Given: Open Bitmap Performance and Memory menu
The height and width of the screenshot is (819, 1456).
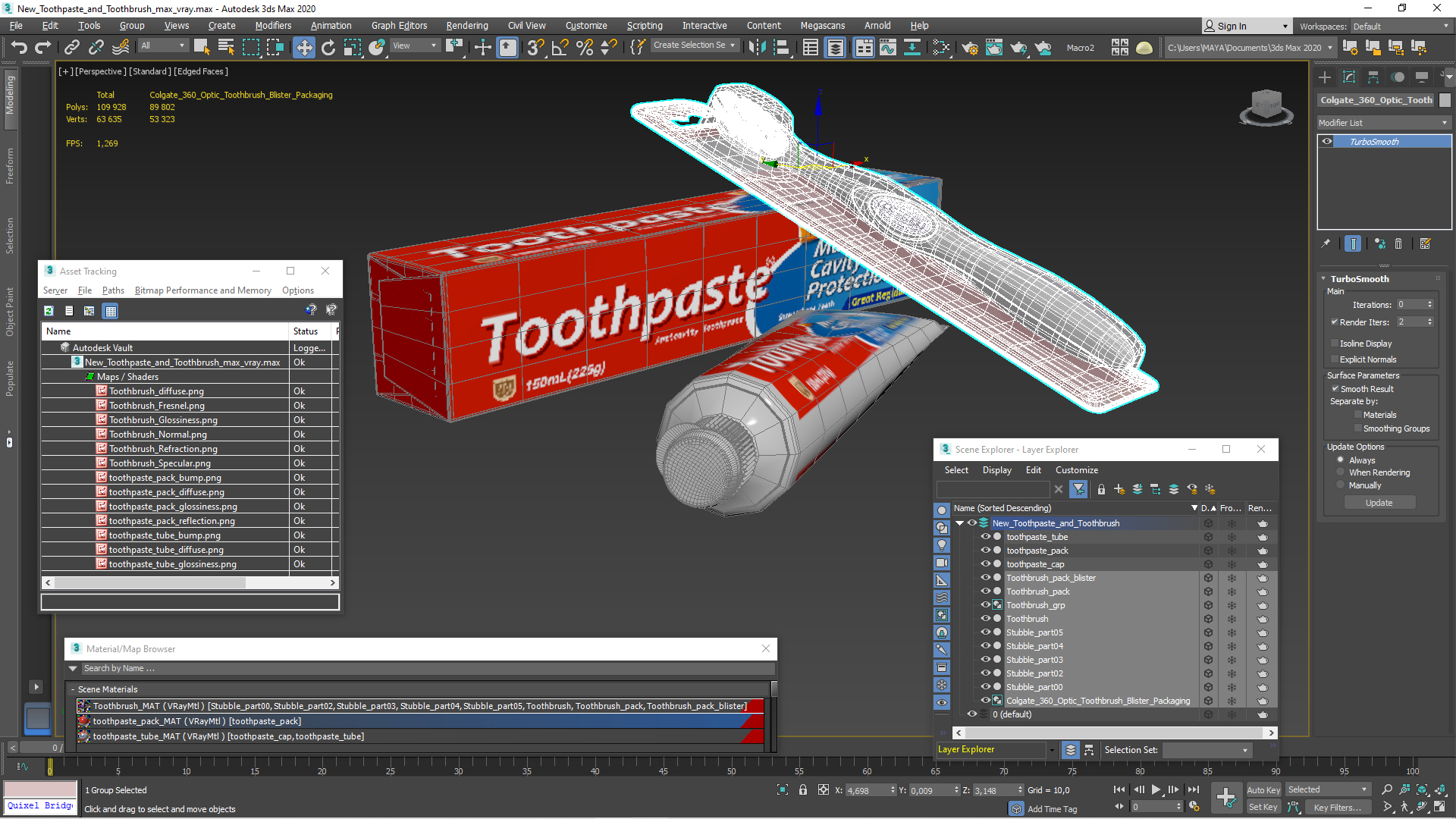Looking at the screenshot, I should pos(202,290).
